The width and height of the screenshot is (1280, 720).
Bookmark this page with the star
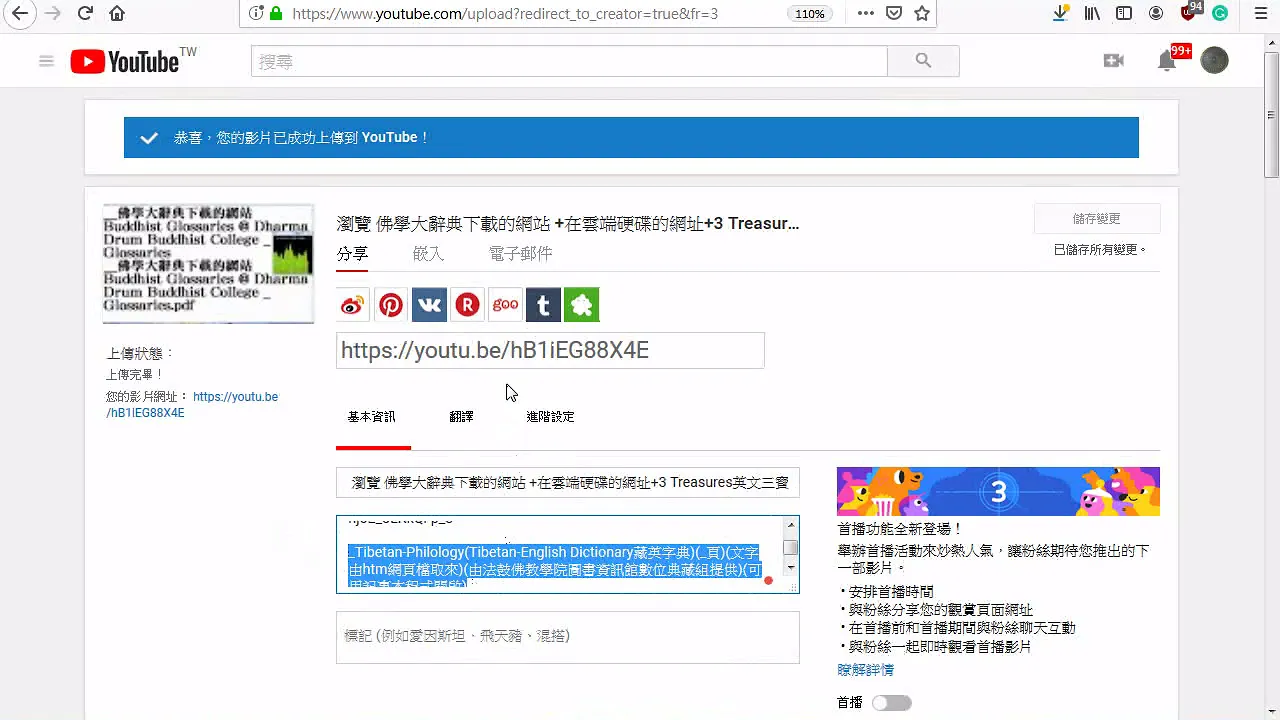[922, 14]
